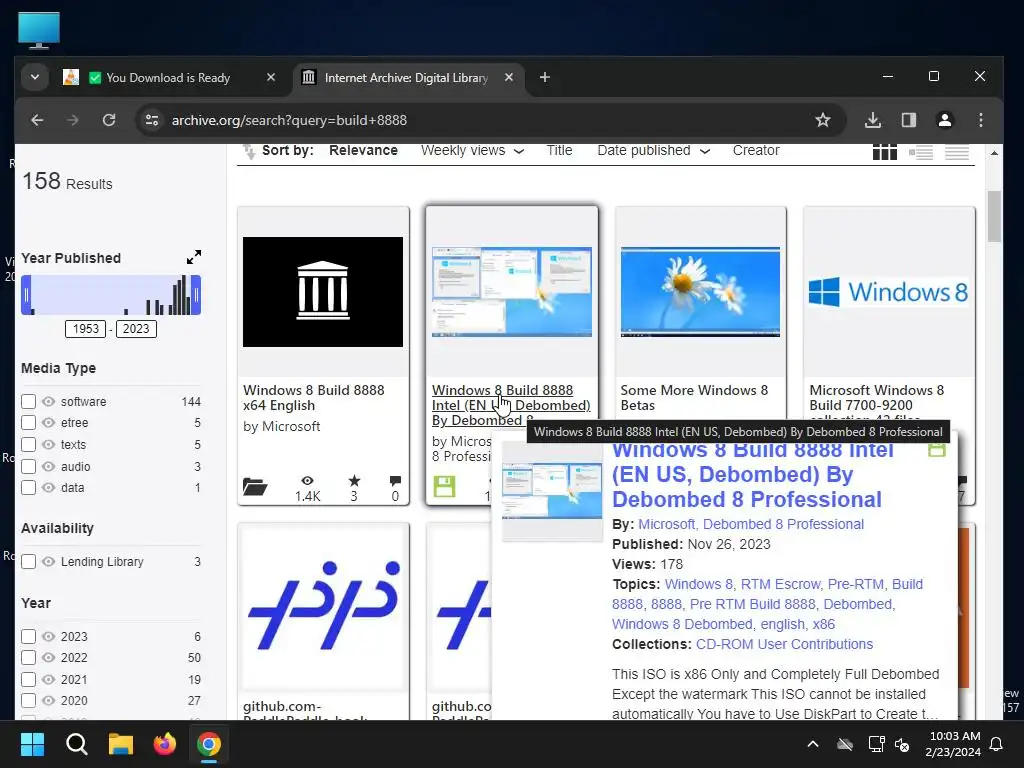This screenshot has width=1024, height=768.
Task: Check the 2023 year filter
Action: (x=28, y=636)
